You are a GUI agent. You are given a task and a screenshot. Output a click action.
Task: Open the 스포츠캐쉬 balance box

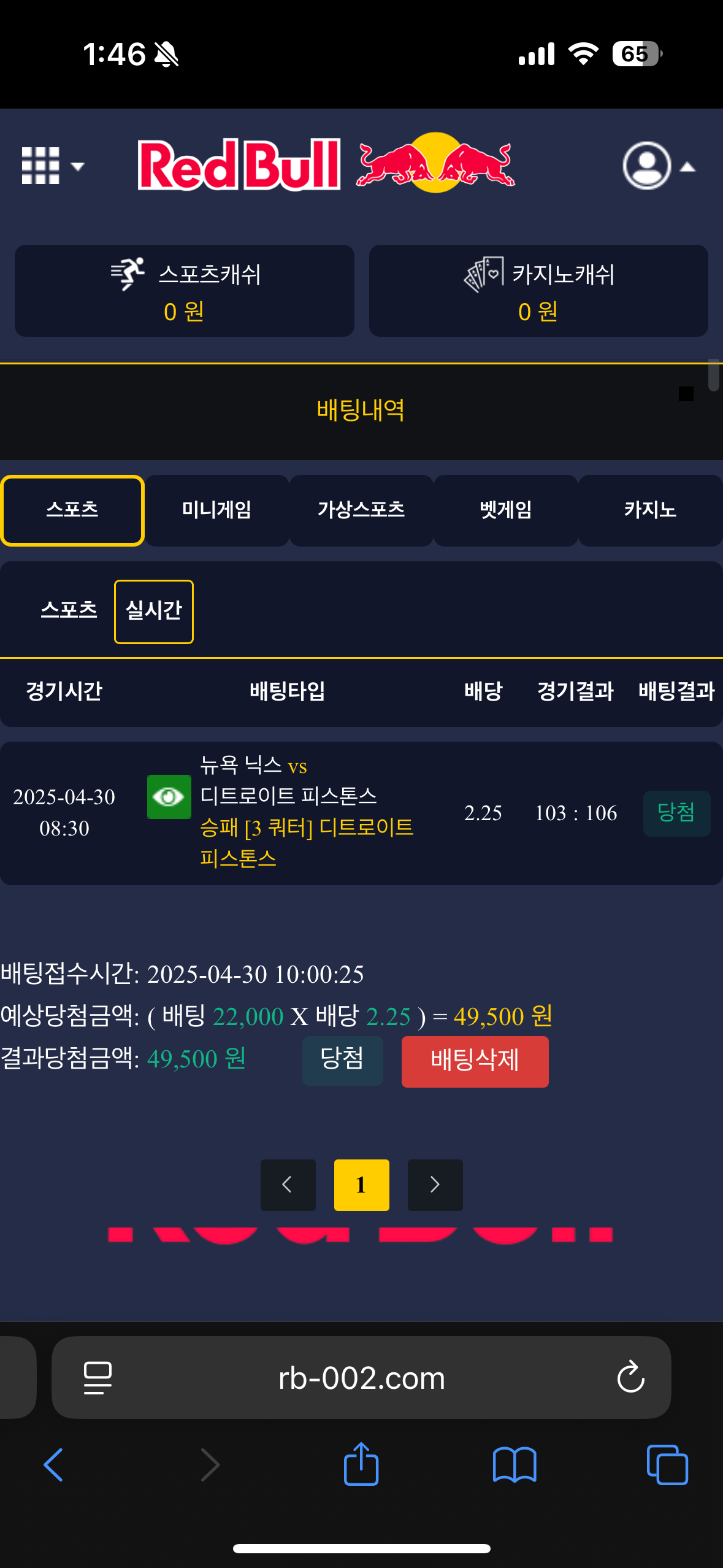185,291
